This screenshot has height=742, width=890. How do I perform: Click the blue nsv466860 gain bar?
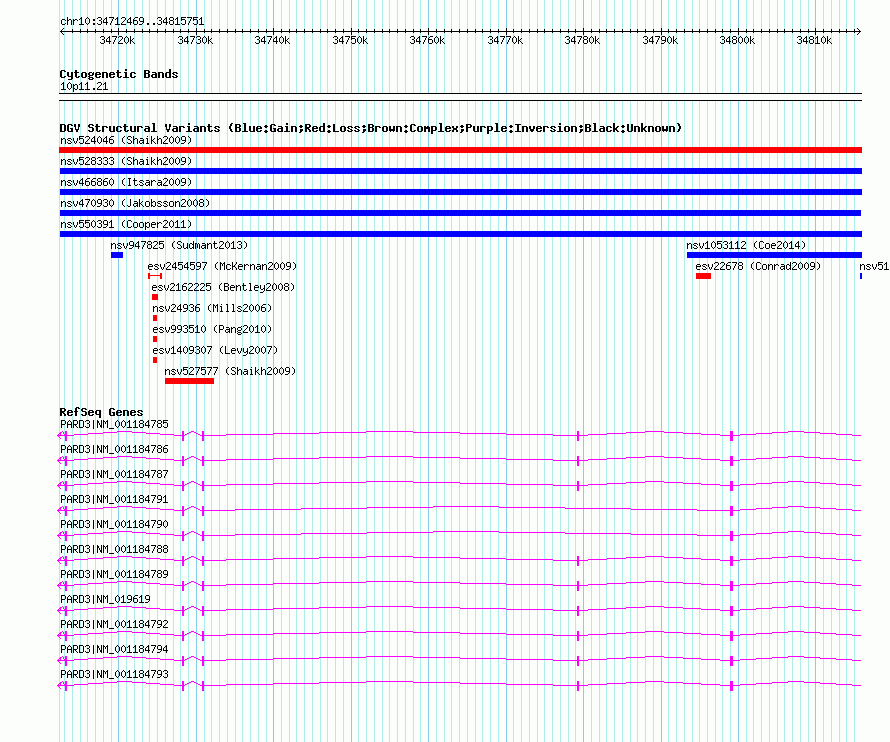(460, 192)
